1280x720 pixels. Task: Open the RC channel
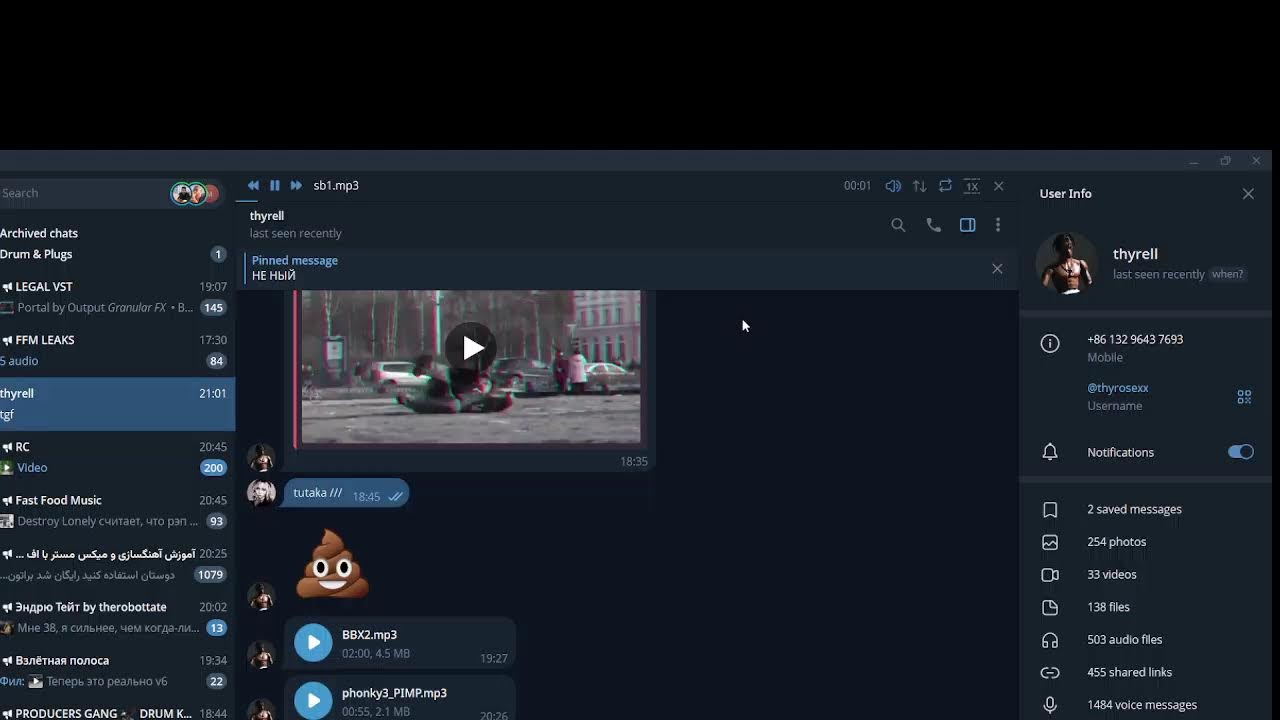click(117, 457)
